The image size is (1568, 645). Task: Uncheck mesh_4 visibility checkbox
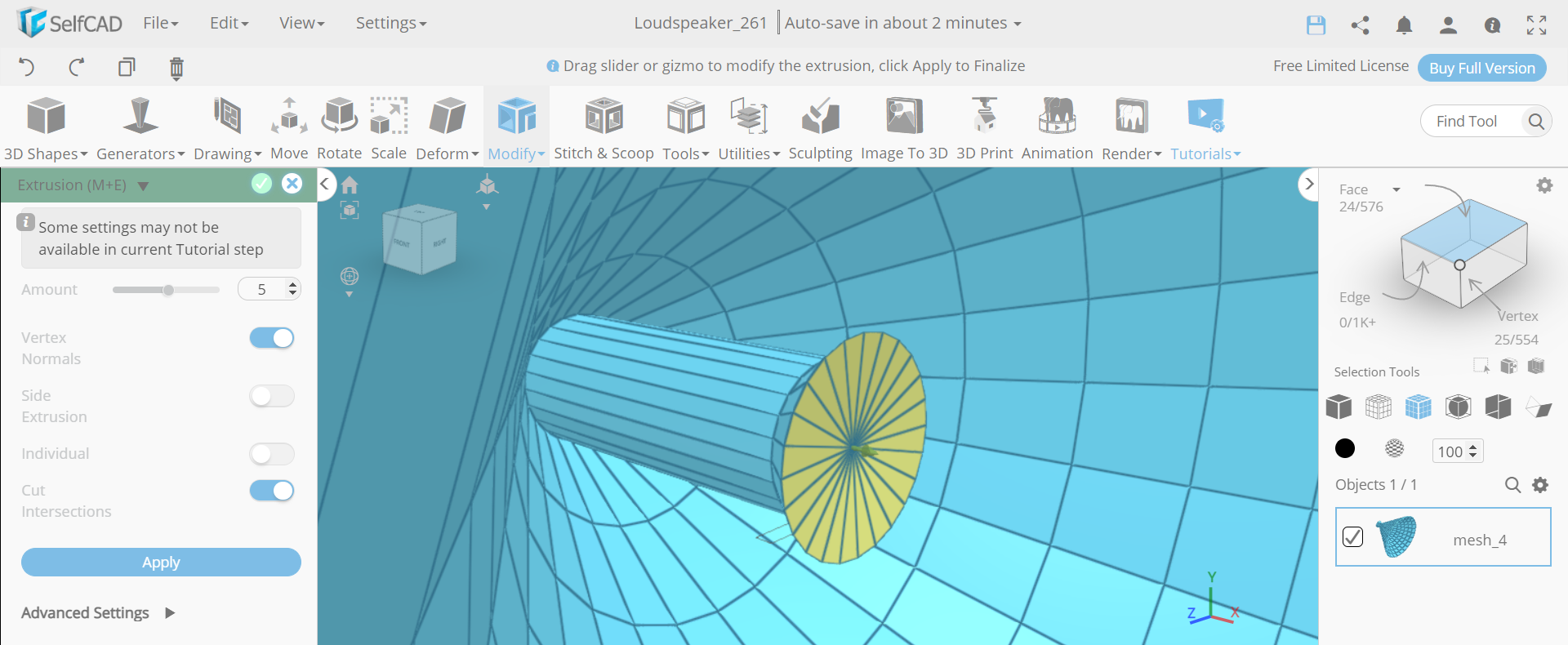tap(1353, 536)
